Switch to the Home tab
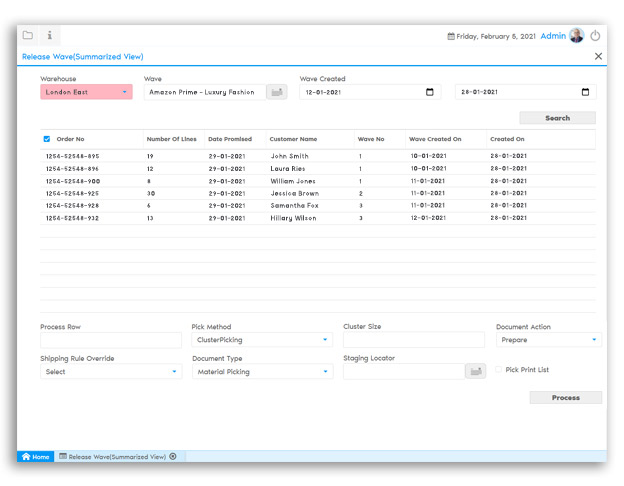The height and width of the screenshot is (486, 624). click(35, 457)
